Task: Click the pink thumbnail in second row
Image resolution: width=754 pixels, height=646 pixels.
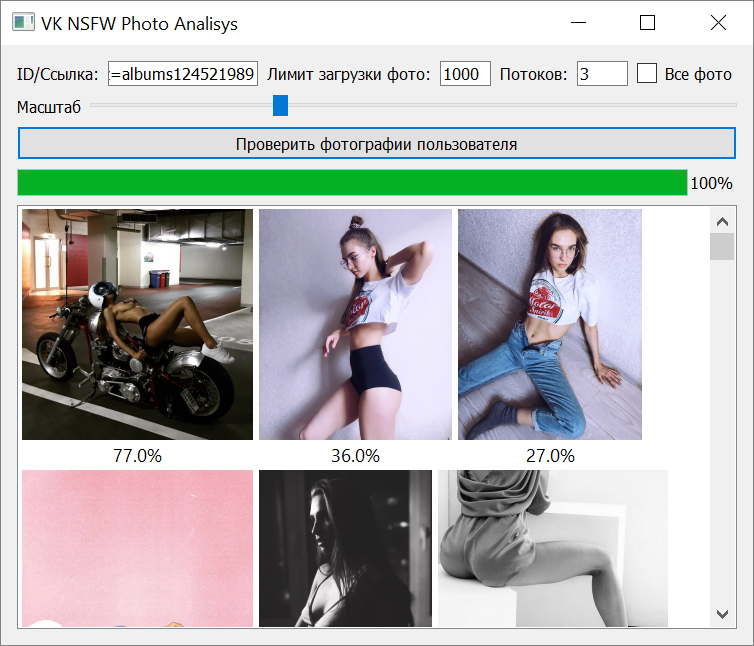Action: point(137,548)
